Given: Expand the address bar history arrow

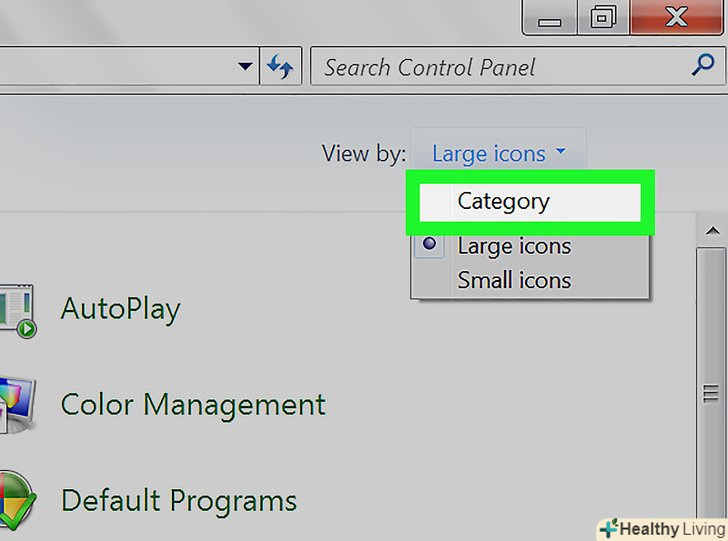Looking at the screenshot, I should pyautogui.click(x=245, y=68).
